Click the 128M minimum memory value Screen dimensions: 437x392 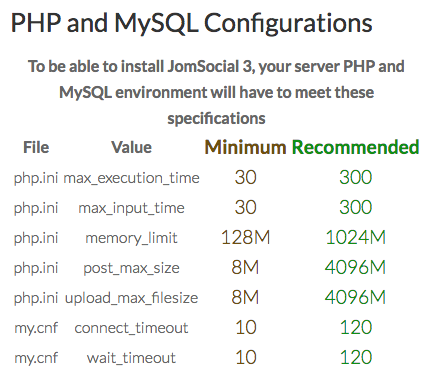click(245, 238)
